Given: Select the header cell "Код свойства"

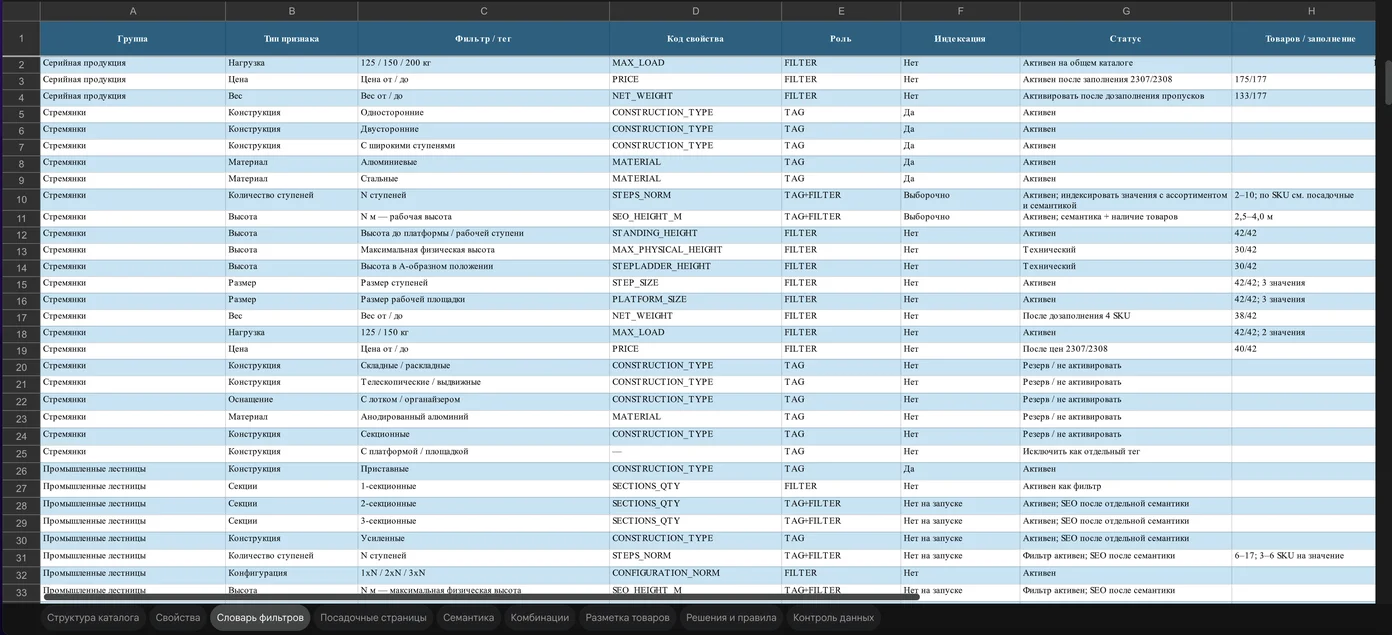Looking at the screenshot, I should 696,39.
